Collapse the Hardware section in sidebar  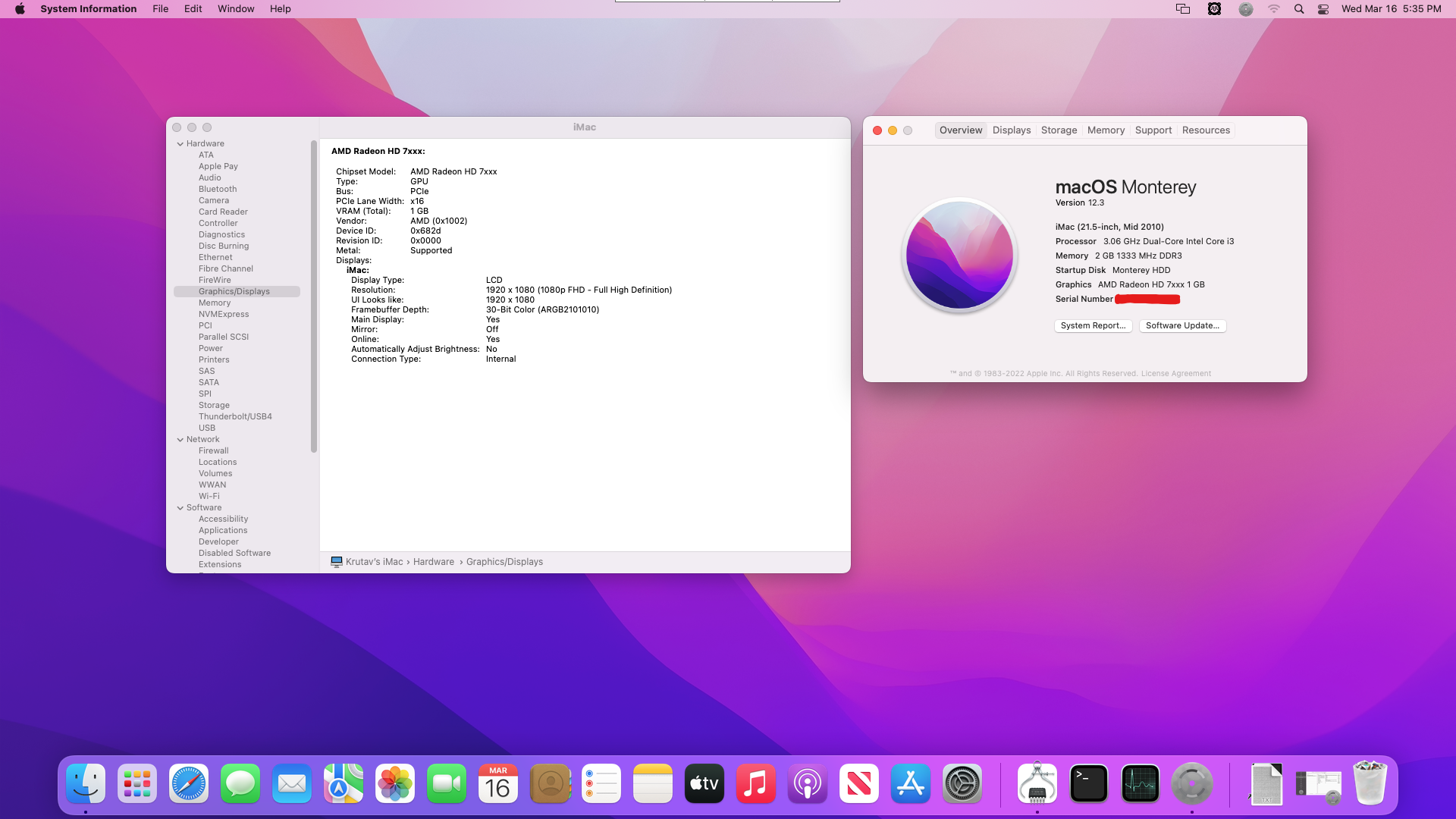pyautogui.click(x=180, y=143)
